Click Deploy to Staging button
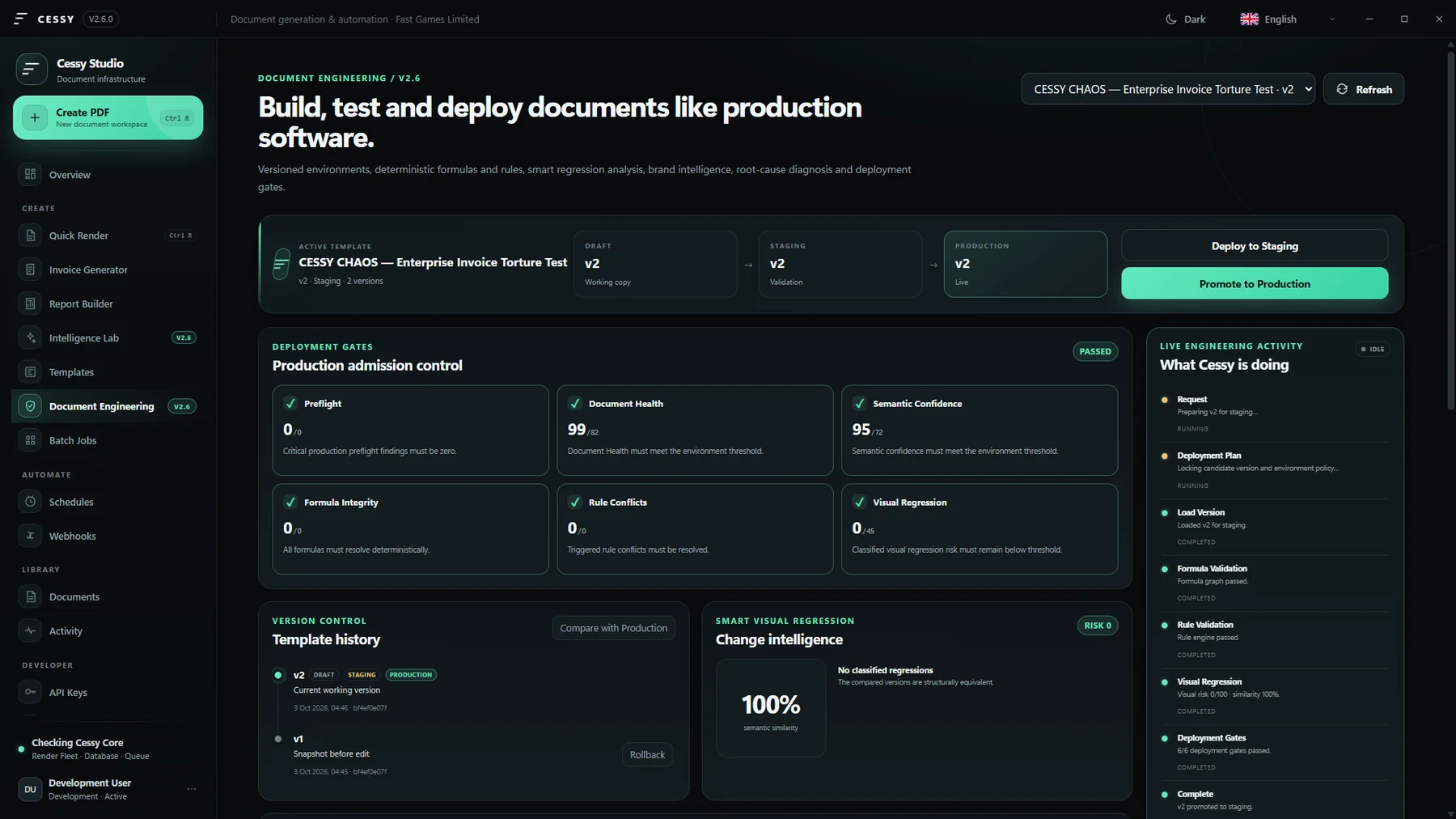Image resolution: width=1456 pixels, height=819 pixels. (1255, 246)
